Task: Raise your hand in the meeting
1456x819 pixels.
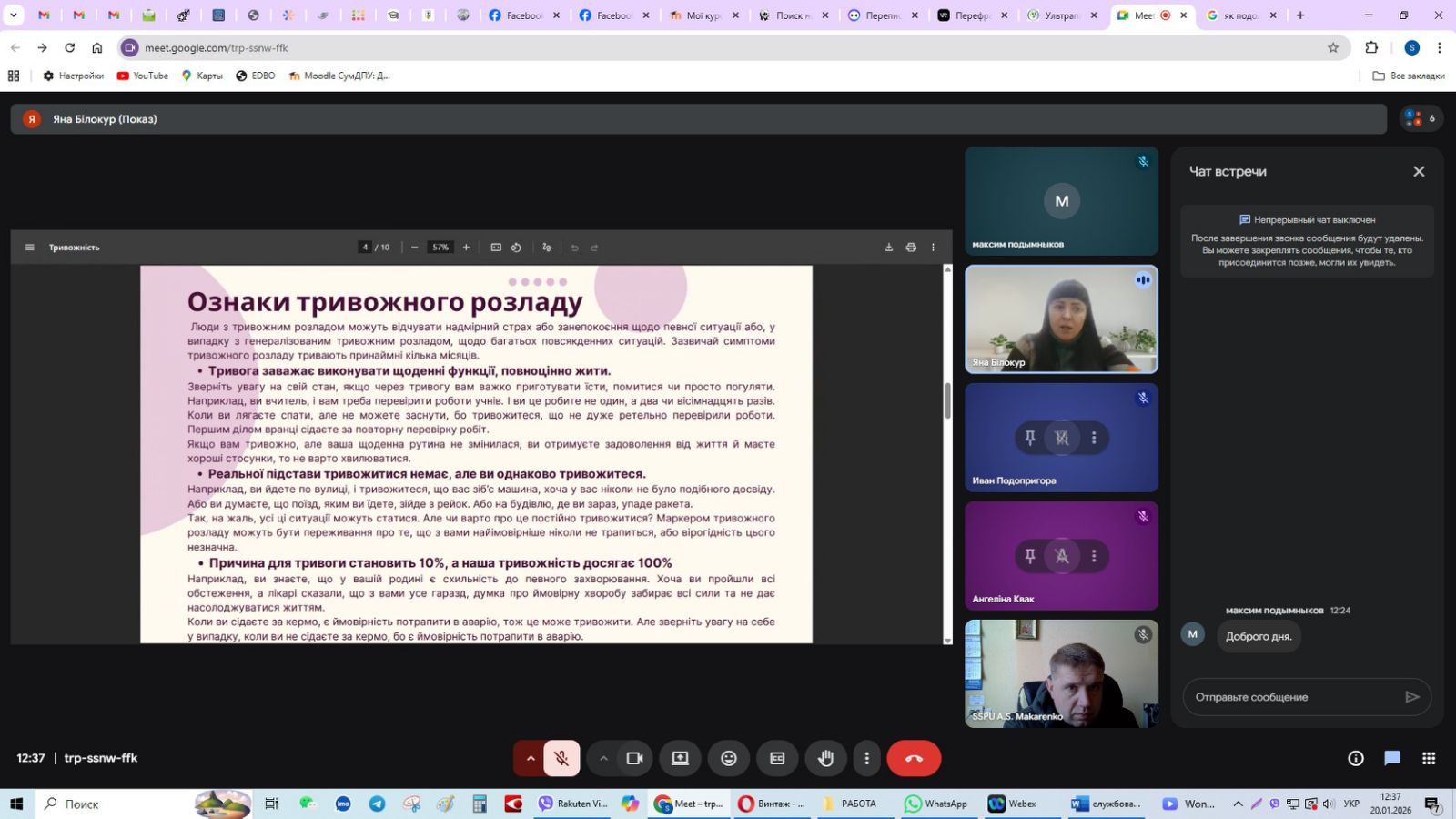Action: click(x=825, y=758)
